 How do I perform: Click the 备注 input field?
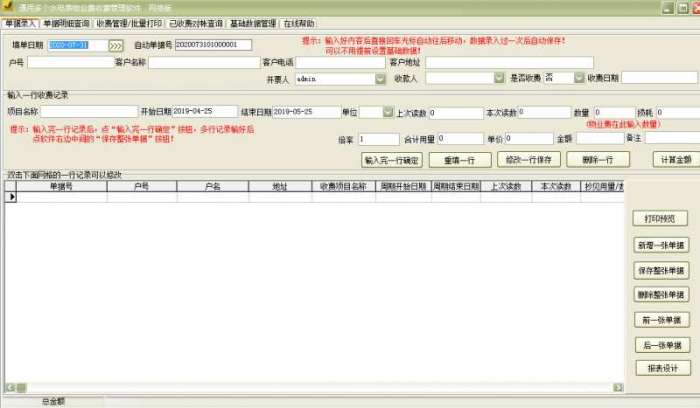pyautogui.click(x=672, y=138)
